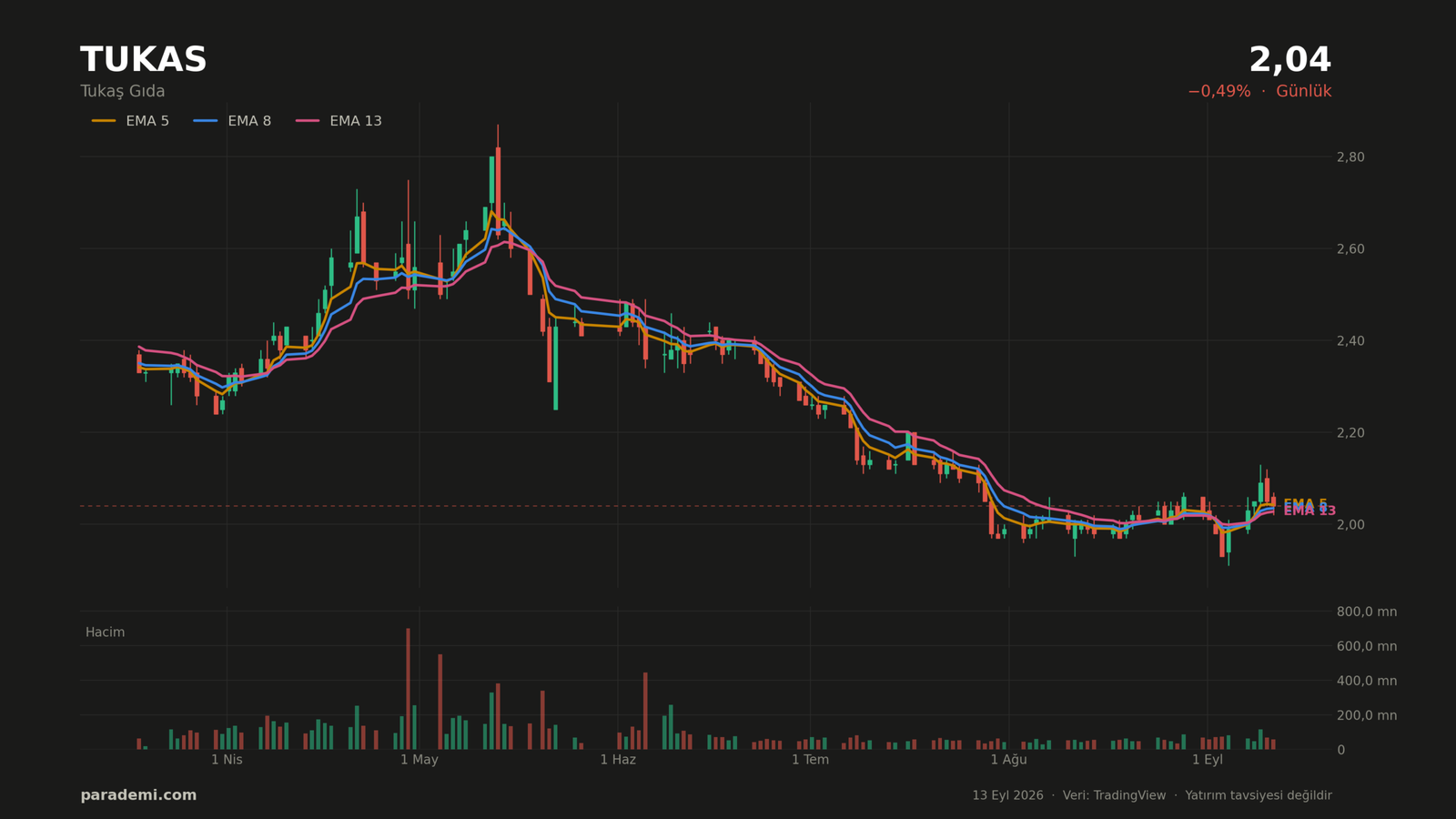Click the Hacim volume panel label
Screen dimensions: 1456x819
[x=105, y=632]
